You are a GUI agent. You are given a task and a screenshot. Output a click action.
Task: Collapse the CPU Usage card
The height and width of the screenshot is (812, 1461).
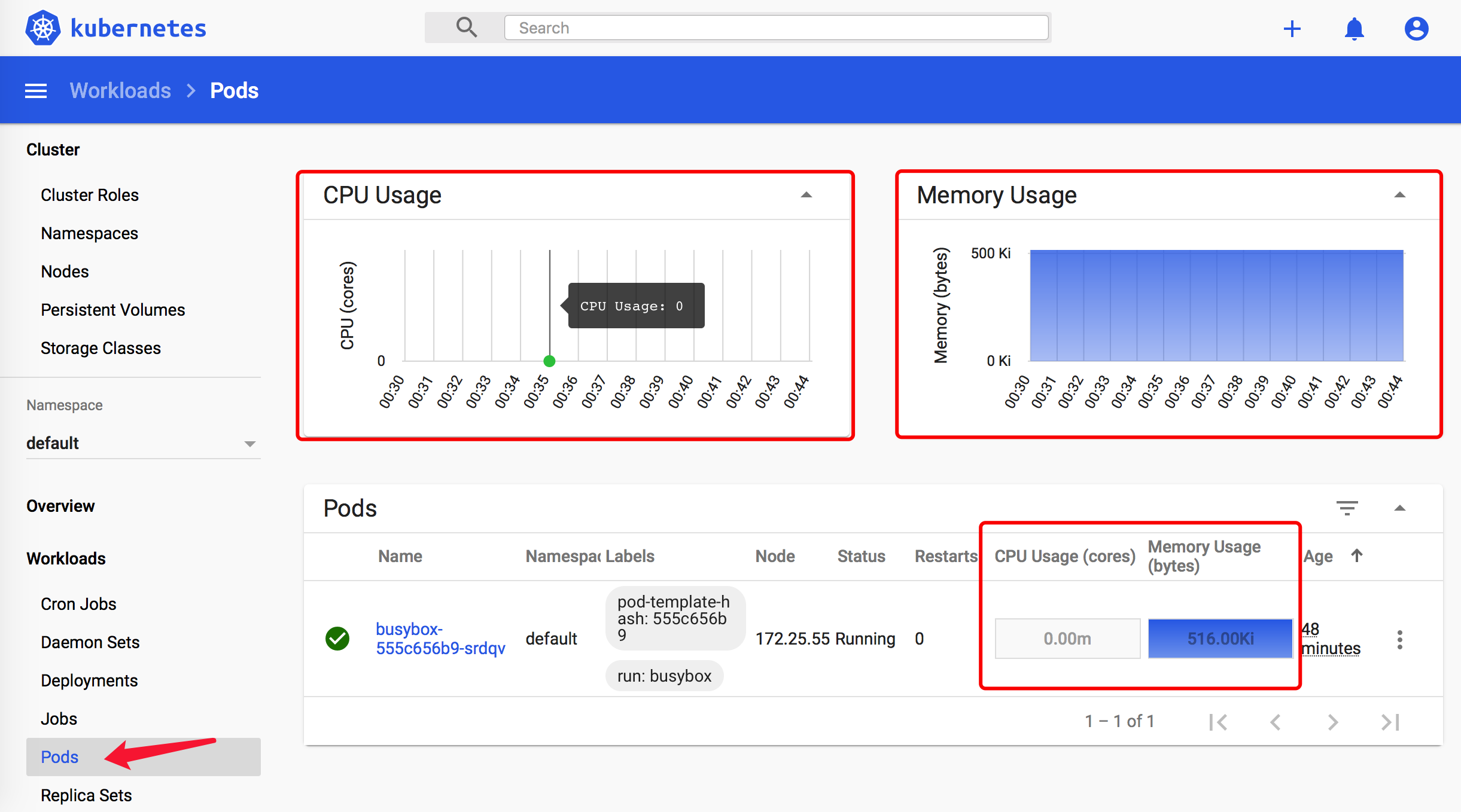806,195
